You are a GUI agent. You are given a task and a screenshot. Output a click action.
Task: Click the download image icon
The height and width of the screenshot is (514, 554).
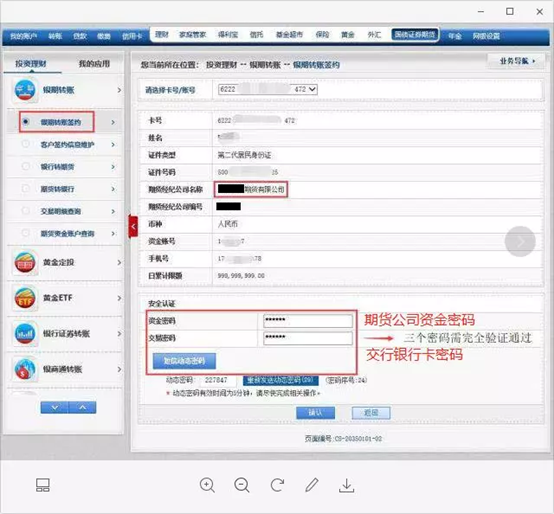pyautogui.click(x=347, y=485)
